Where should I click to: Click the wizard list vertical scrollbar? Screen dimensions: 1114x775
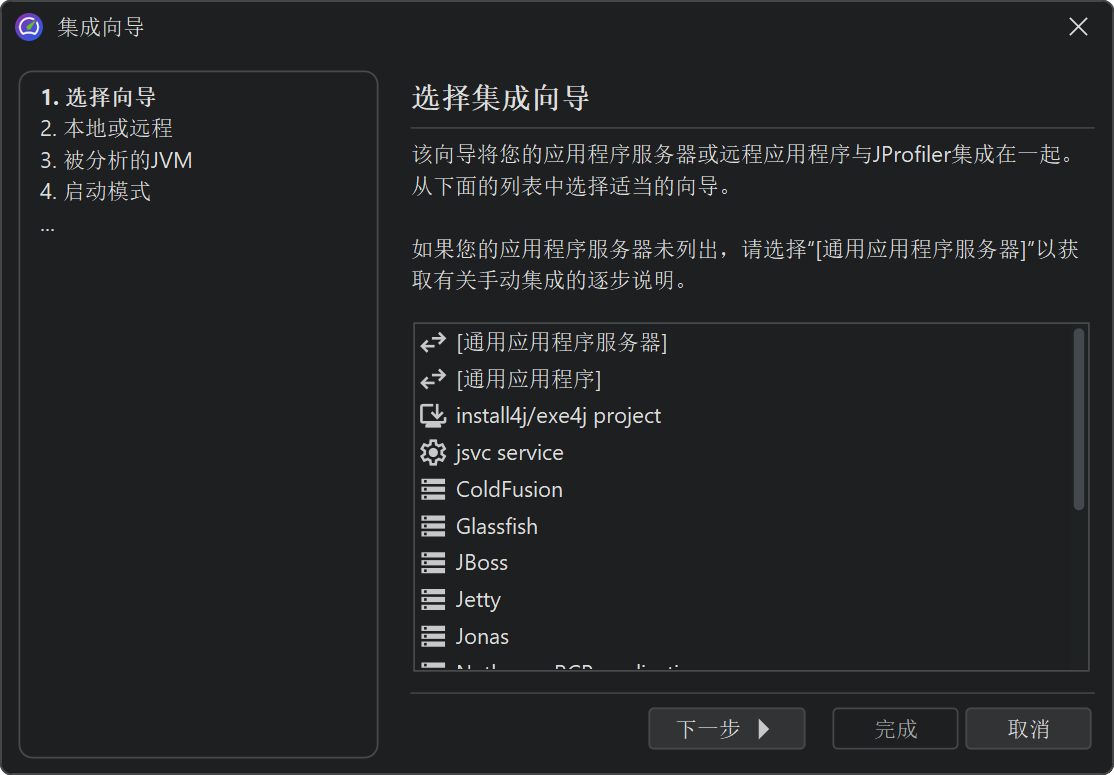(1079, 420)
